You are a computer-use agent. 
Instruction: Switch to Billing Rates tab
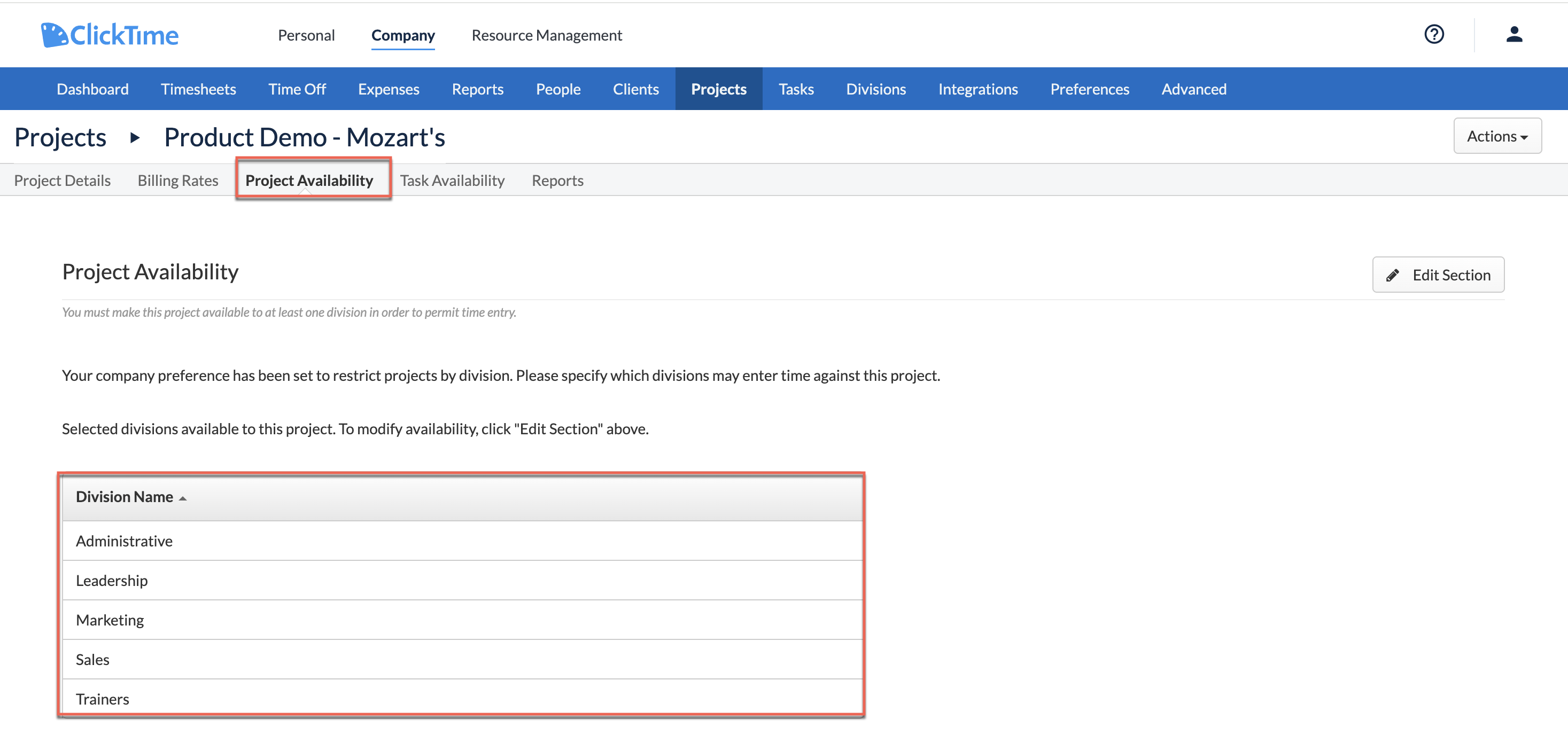(178, 181)
